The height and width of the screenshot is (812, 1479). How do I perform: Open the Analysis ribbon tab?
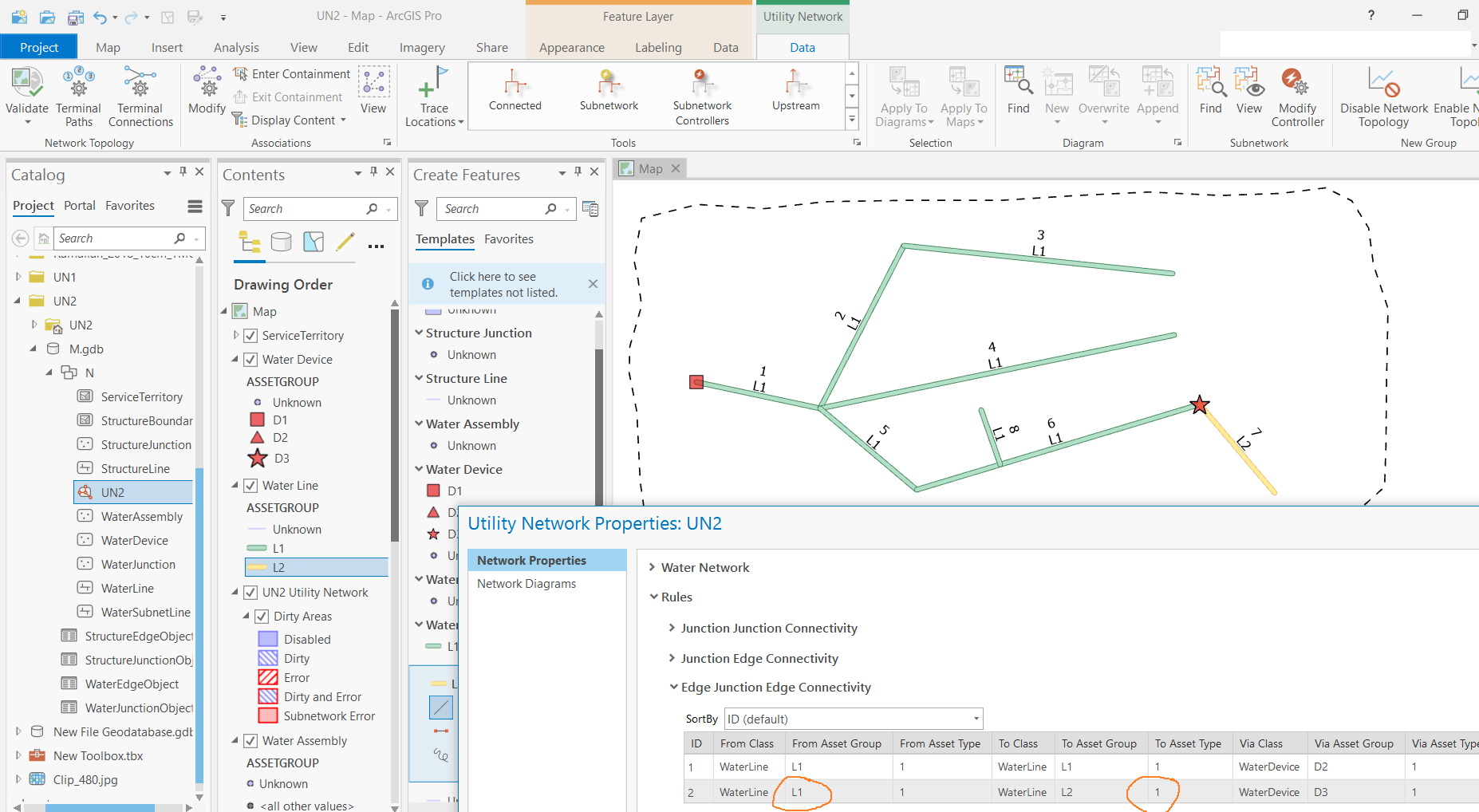(236, 47)
